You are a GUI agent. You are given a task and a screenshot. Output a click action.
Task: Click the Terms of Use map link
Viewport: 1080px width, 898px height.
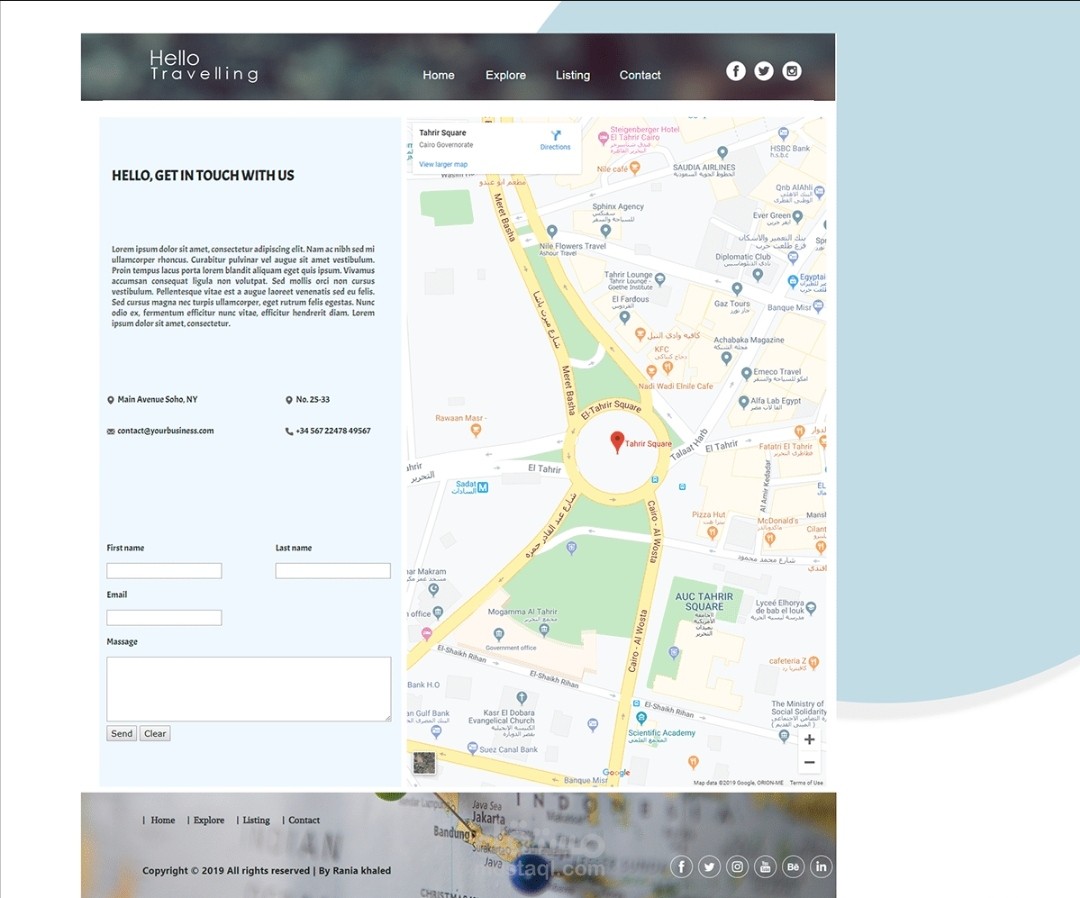pyautogui.click(x=807, y=783)
